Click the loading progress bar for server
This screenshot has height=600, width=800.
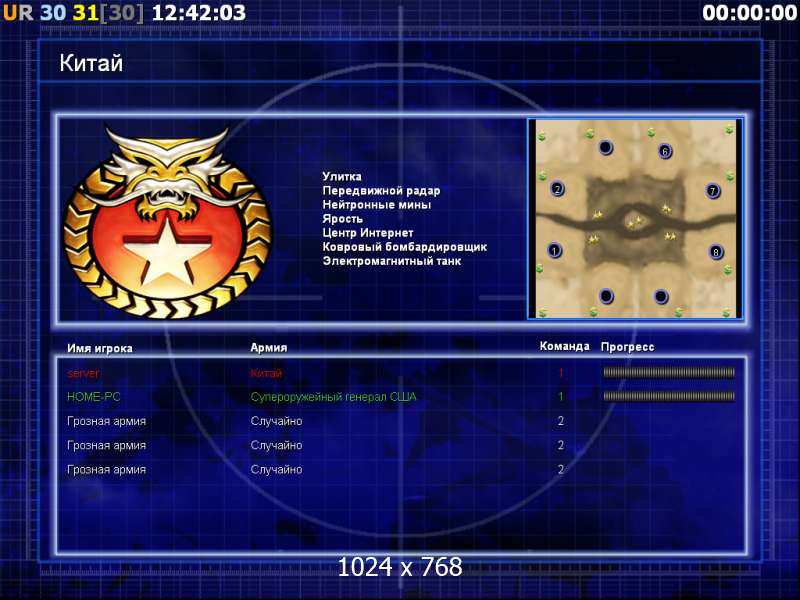(x=669, y=373)
